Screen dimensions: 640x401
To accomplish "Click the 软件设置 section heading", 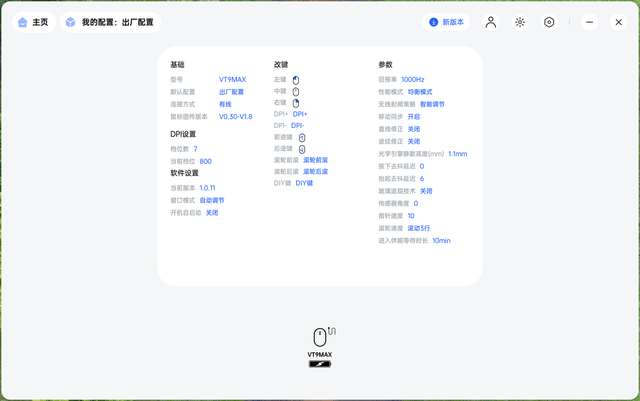I will (x=184, y=173).
